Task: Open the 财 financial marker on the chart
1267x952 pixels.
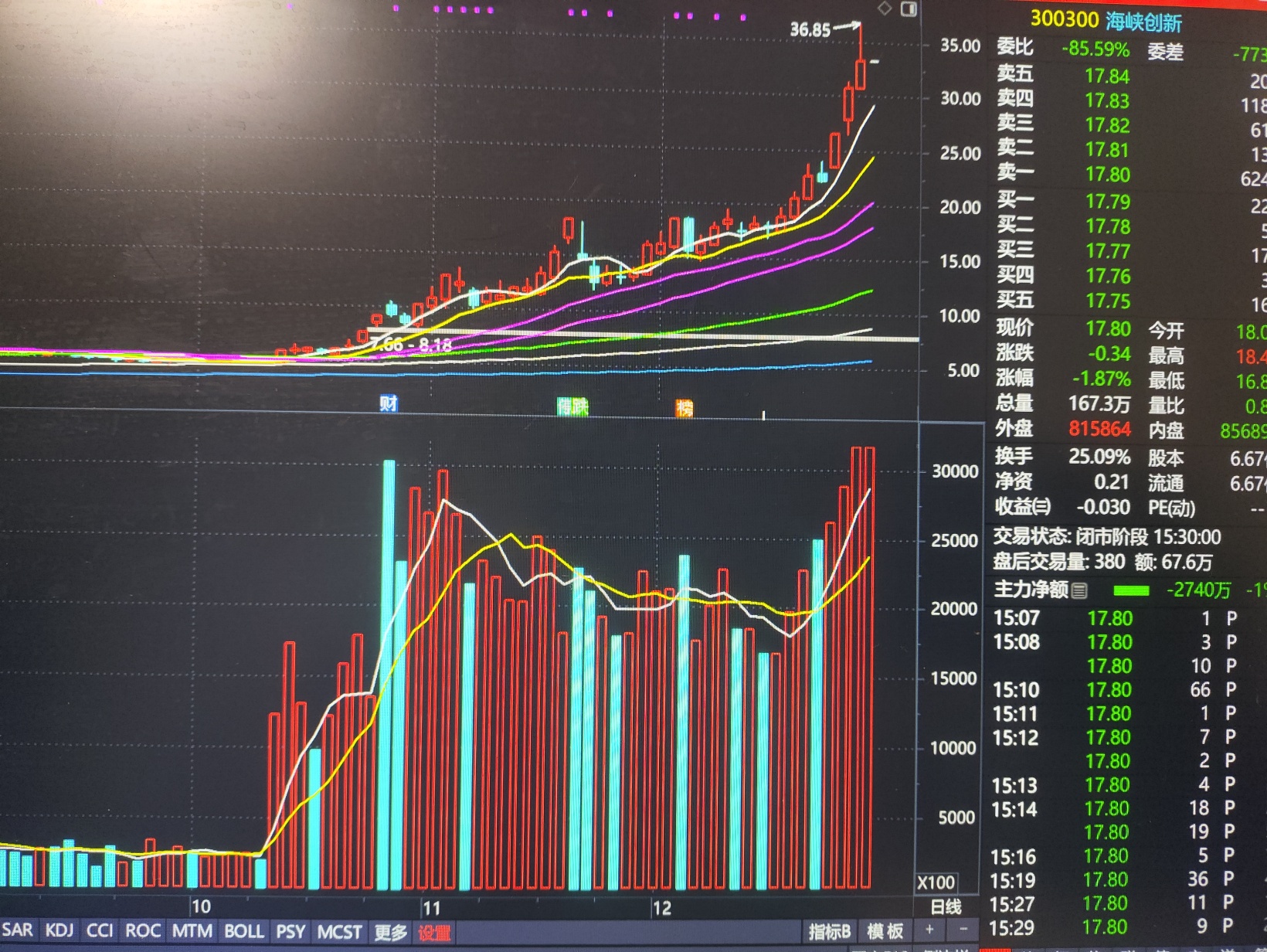Action: [x=389, y=403]
